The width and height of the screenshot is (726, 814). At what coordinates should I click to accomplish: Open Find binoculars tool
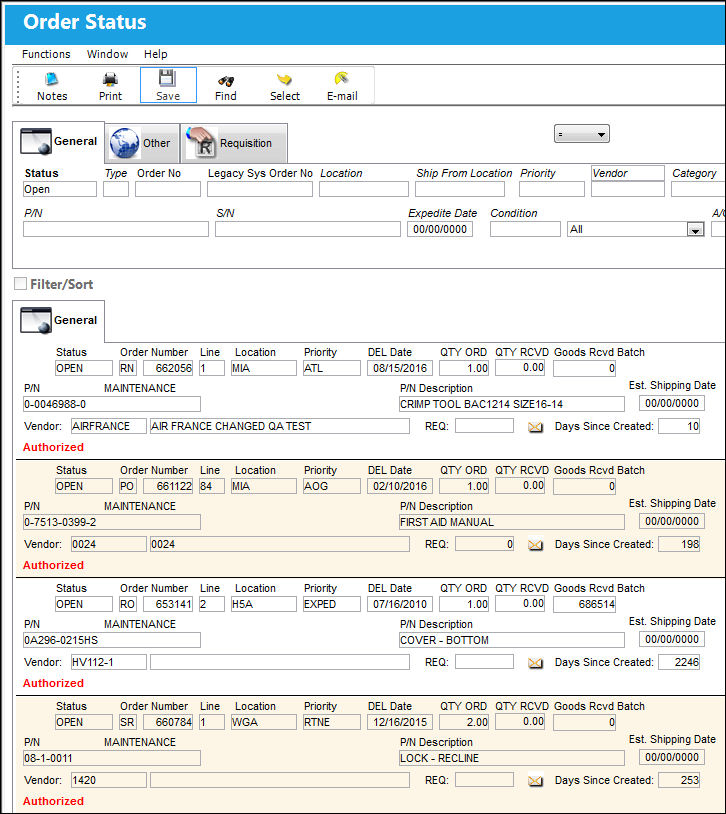click(x=225, y=86)
